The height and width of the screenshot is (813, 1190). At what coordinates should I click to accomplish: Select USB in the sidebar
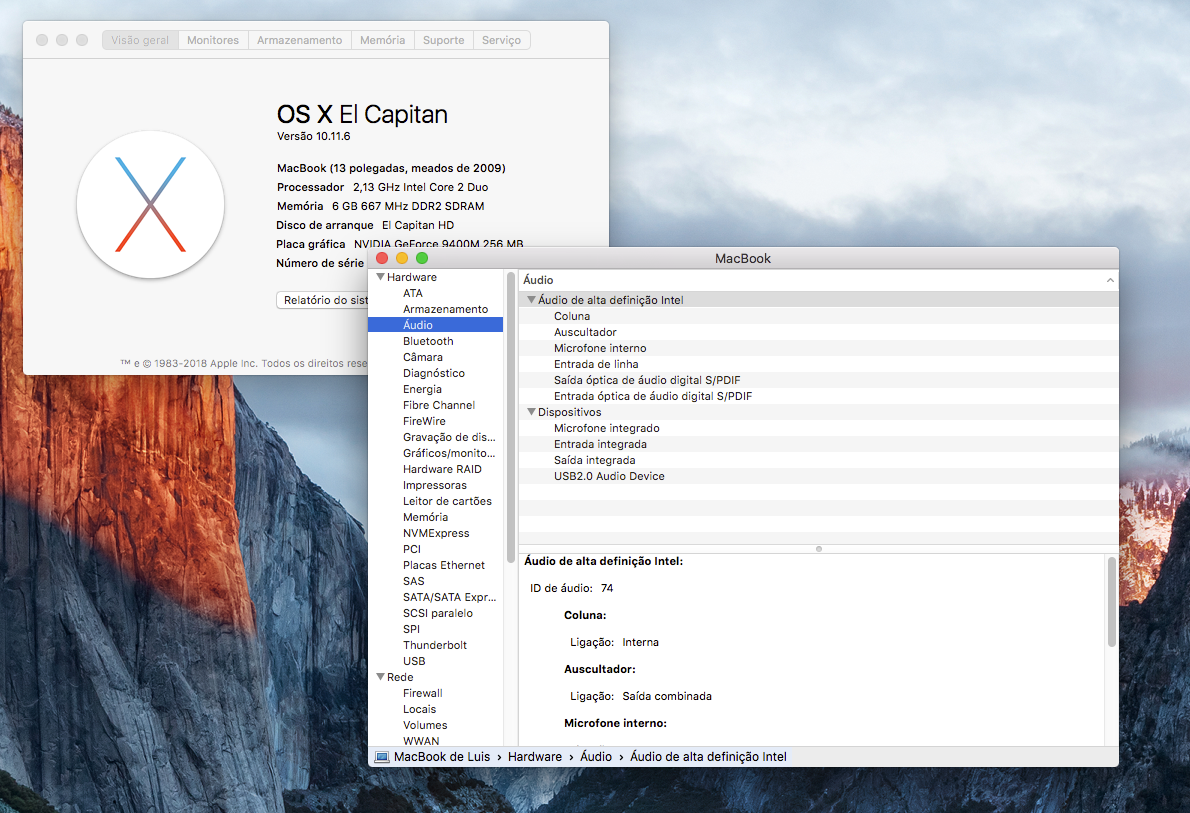coord(414,660)
